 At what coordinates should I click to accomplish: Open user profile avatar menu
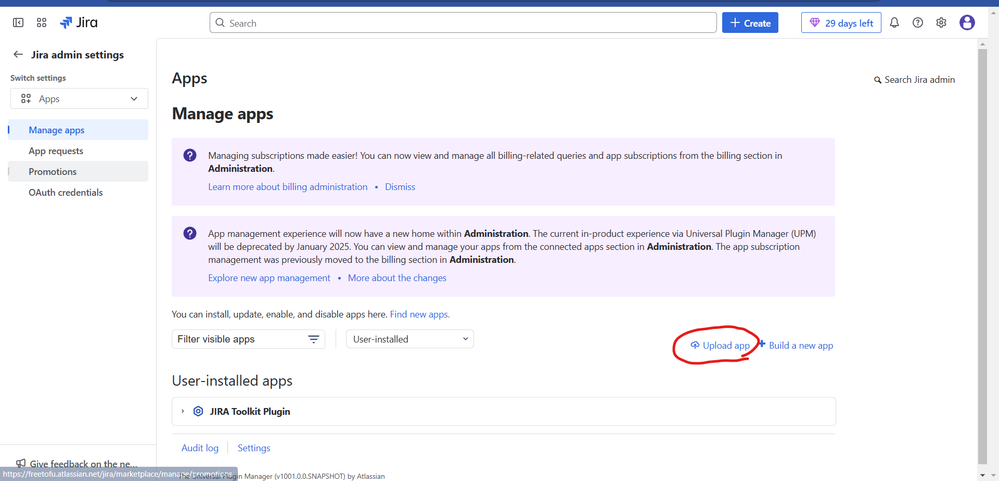(x=967, y=23)
